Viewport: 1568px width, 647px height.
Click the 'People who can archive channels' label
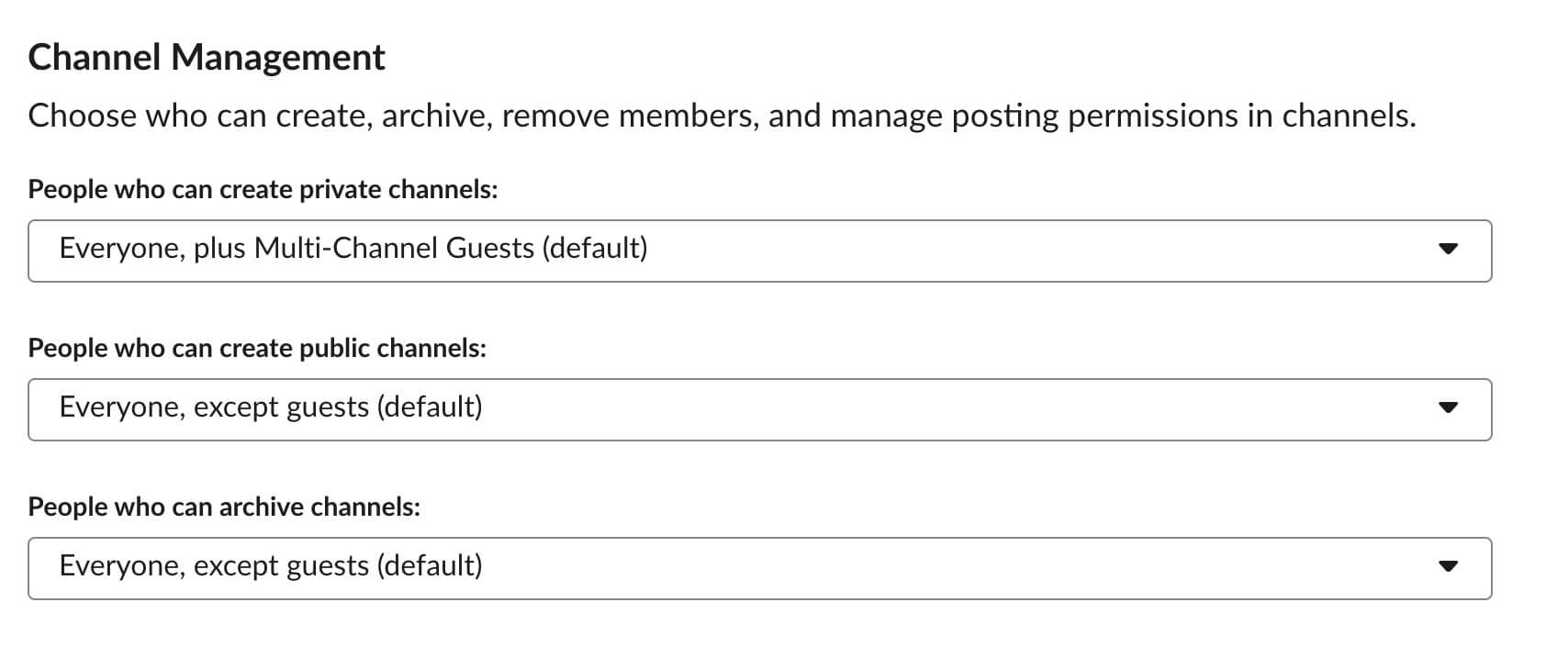point(224,507)
